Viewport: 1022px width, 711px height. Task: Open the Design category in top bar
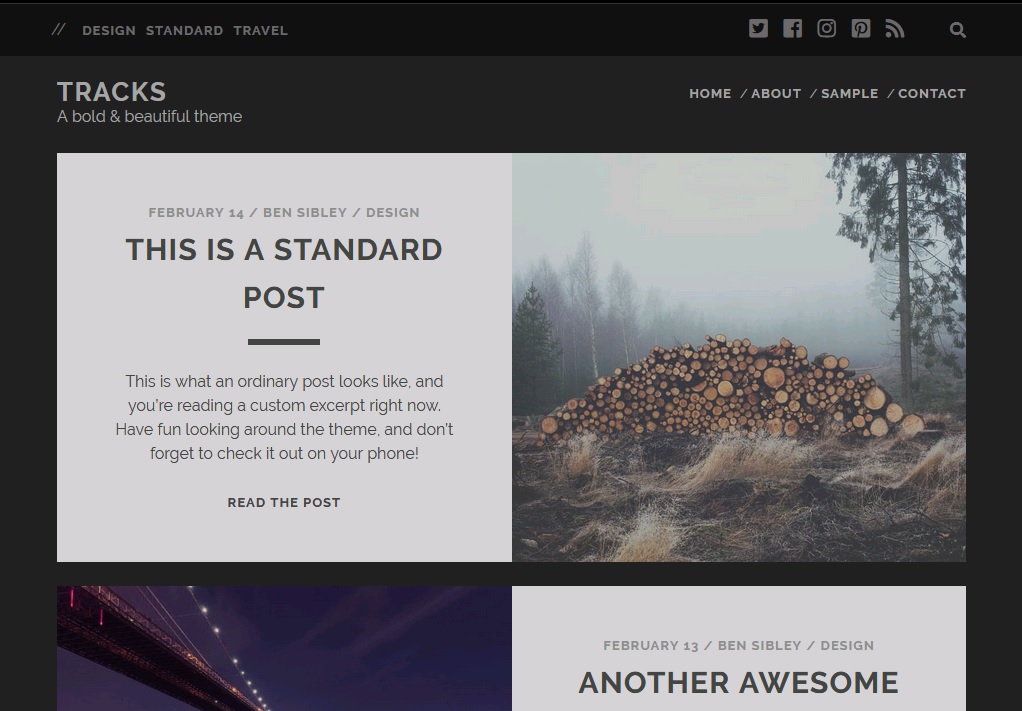(x=109, y=31)
